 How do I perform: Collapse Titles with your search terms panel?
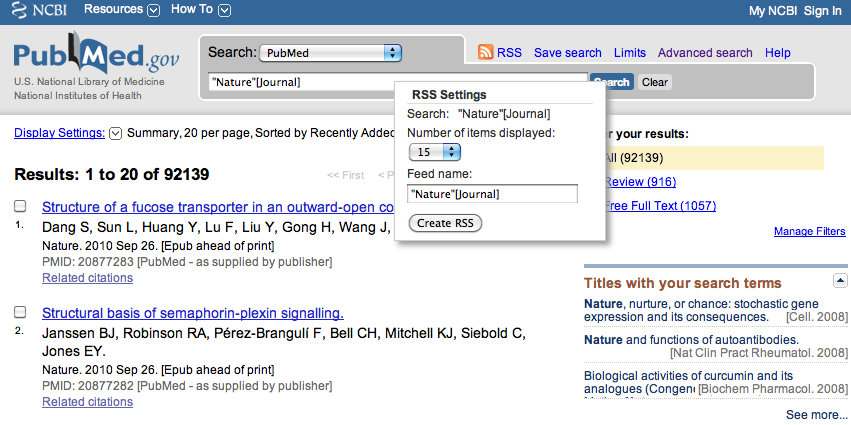point(840,281)
